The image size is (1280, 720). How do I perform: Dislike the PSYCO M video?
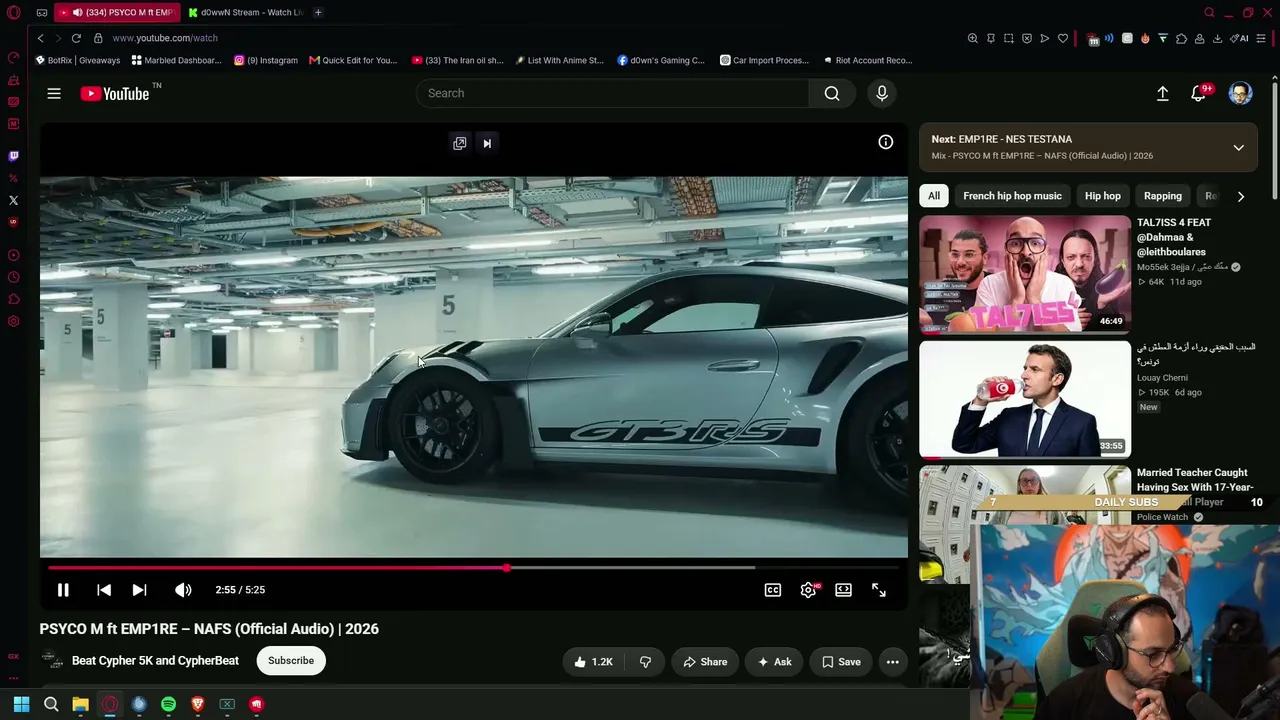click(645, 661)
